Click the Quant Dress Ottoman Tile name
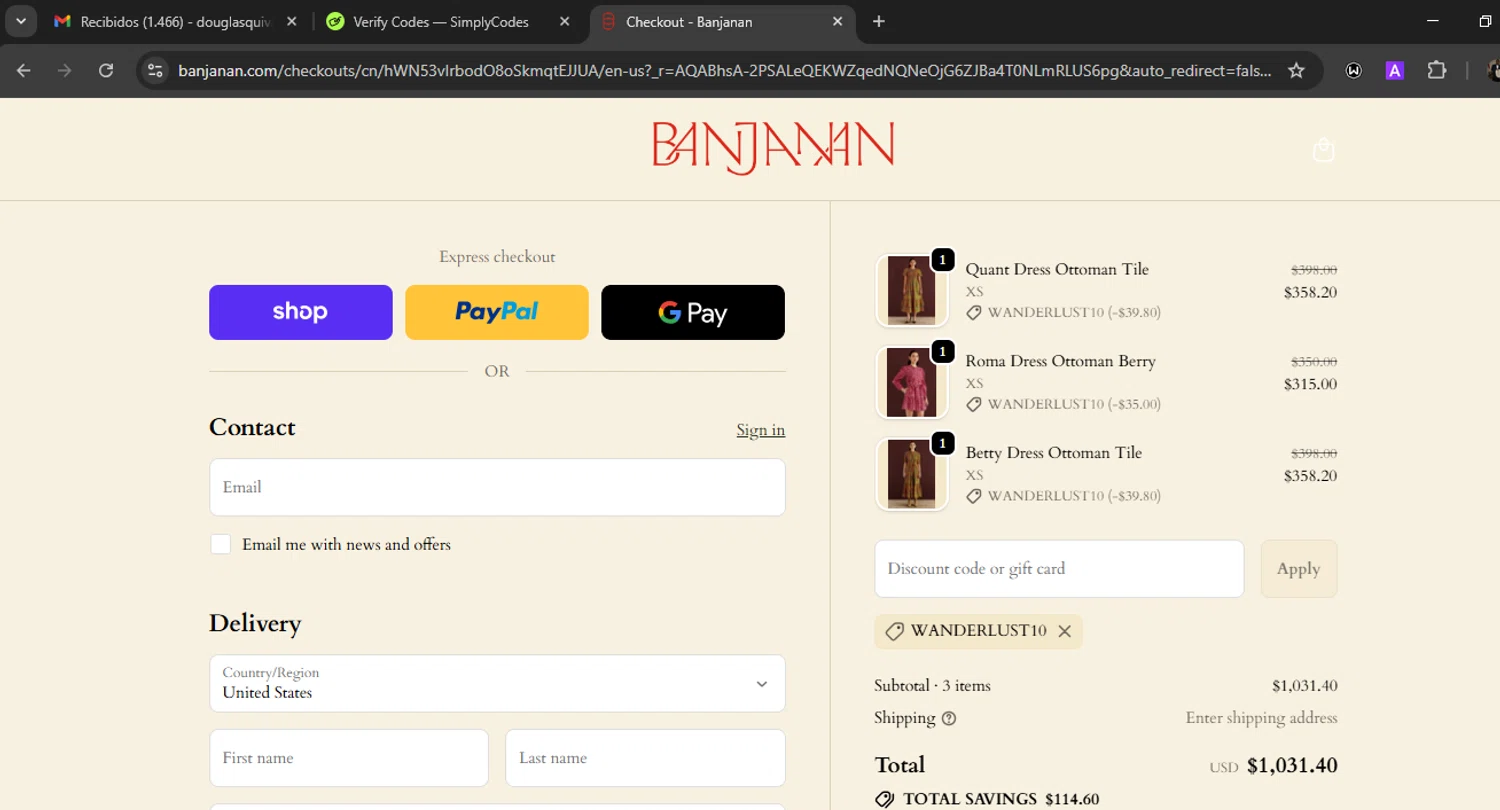 [x=1057, y=269]
